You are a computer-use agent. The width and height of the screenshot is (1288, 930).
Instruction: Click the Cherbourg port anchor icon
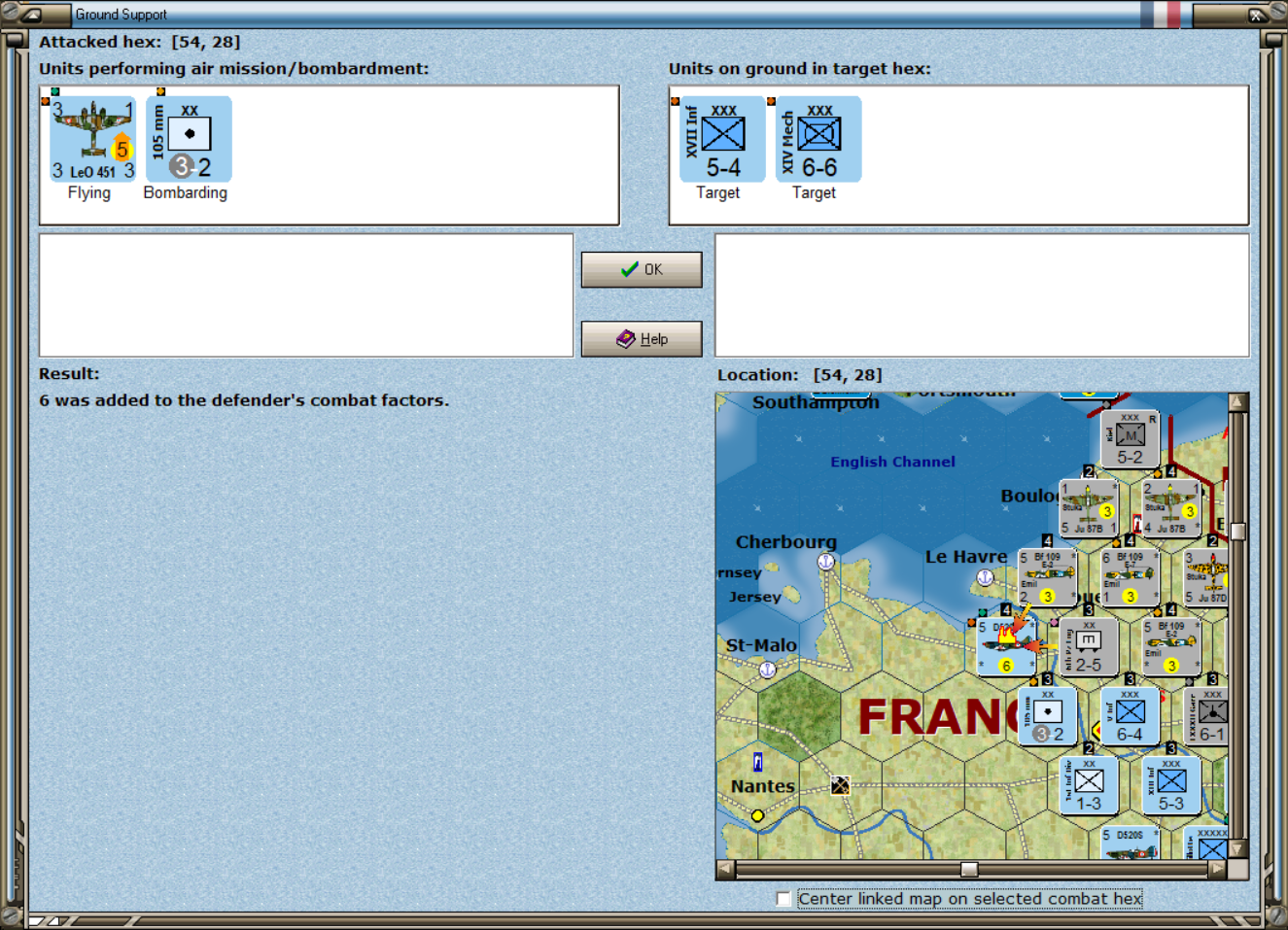click(826, 562)
